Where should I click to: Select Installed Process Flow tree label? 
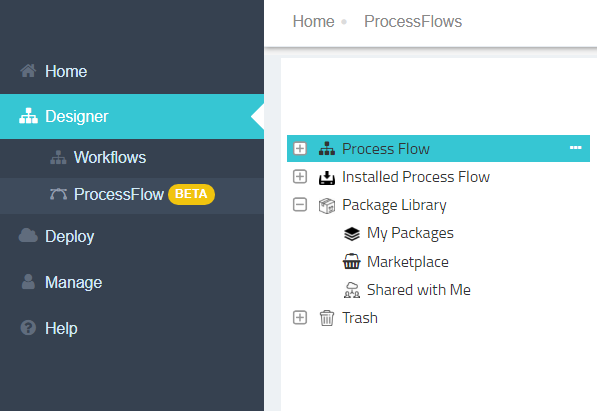pos(416,177)
